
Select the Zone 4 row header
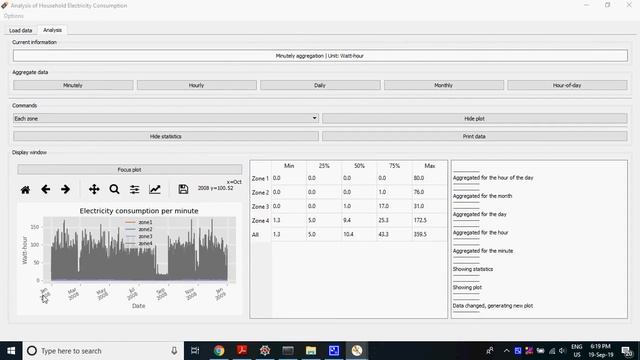pyautogui.click(x=260, y=220)
